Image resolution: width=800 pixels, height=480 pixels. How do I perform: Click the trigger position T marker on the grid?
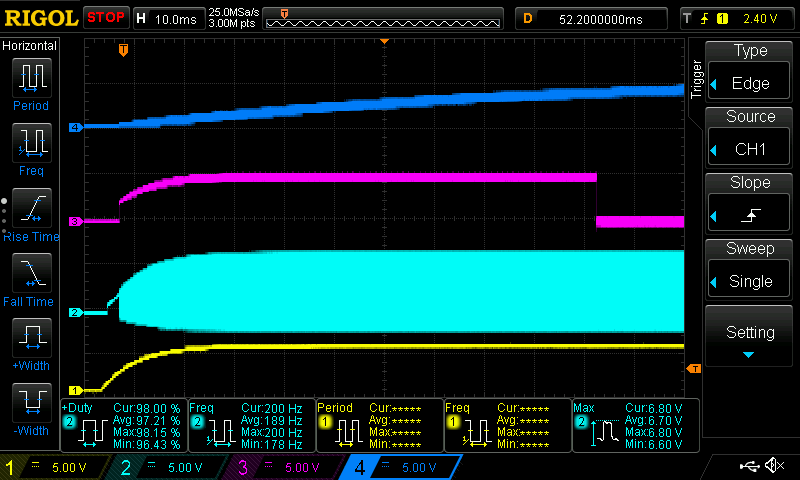pos(123,50)
